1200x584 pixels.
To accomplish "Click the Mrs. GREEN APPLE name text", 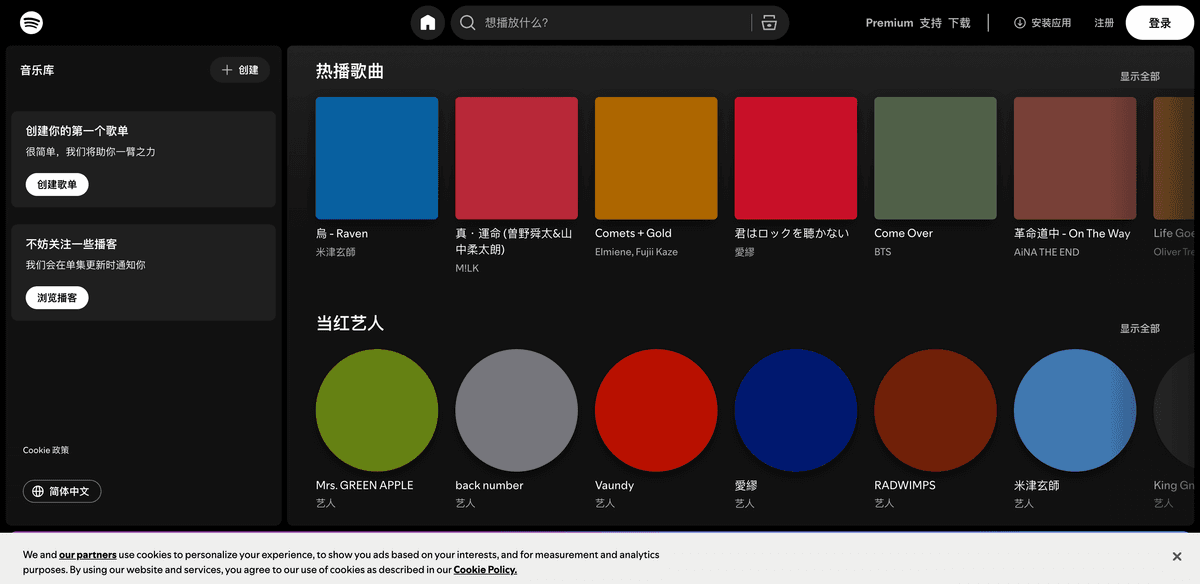I will tap(365, 486).
